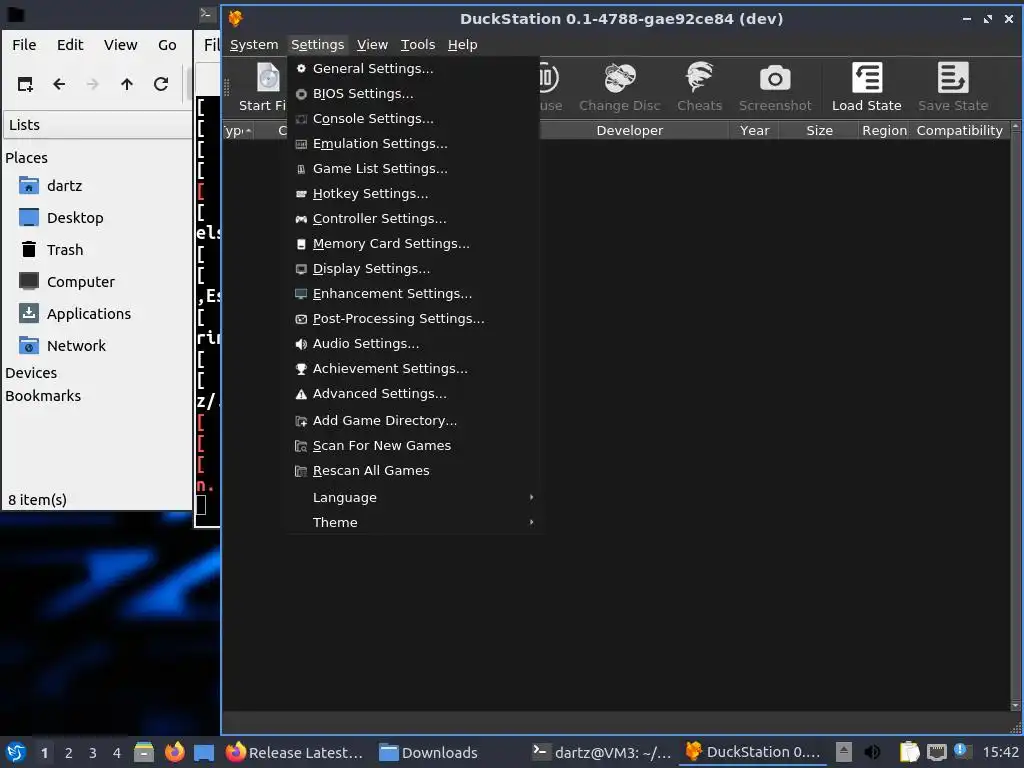Open Post-Processing Settings entry

click(413, 318)
